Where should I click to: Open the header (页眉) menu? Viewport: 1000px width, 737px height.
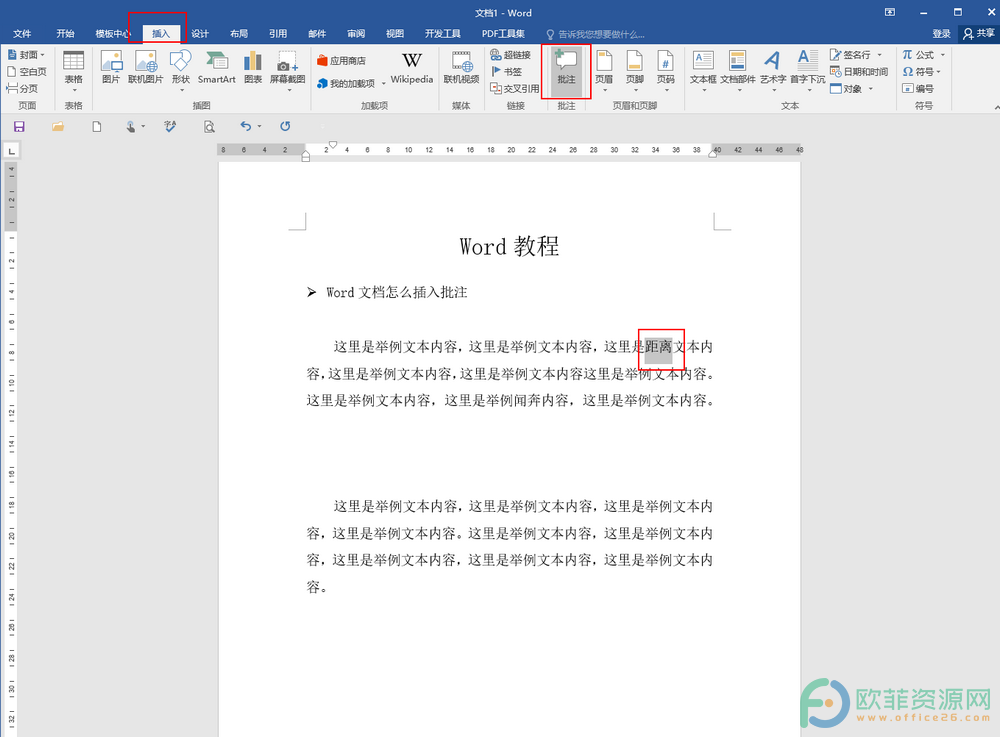click(604, 69)
